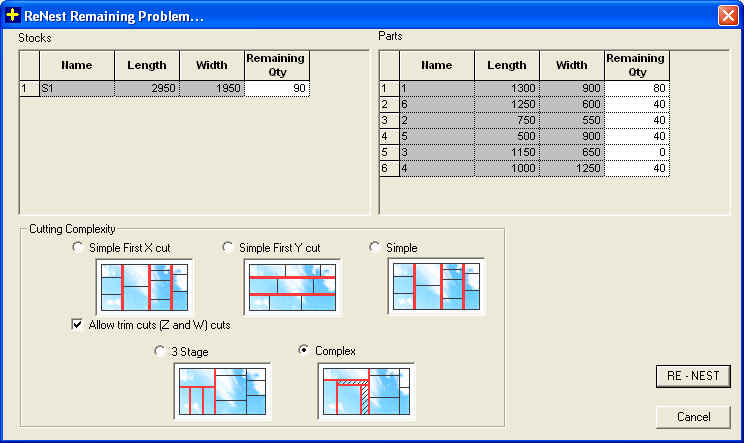Click the Simple cut pattern preview image
Screen dimensions: 744x443
436,287
